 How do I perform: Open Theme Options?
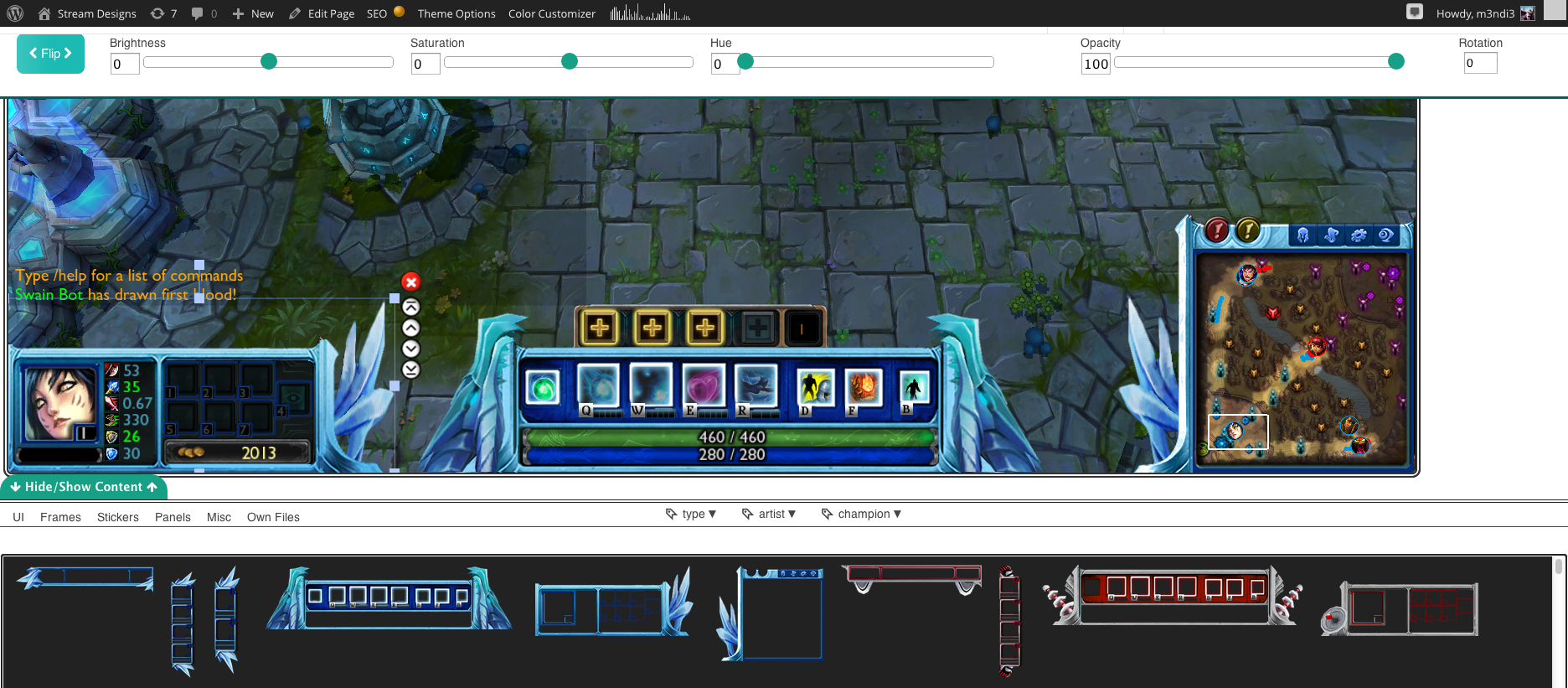tap(456, 13)
